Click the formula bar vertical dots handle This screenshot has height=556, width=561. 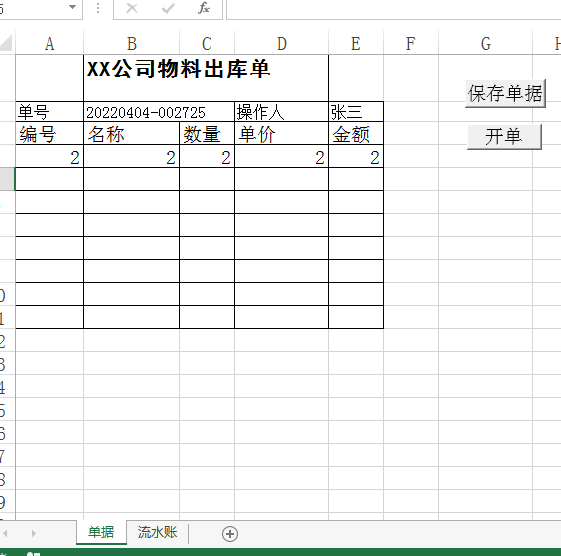click(x=98, y=8)
